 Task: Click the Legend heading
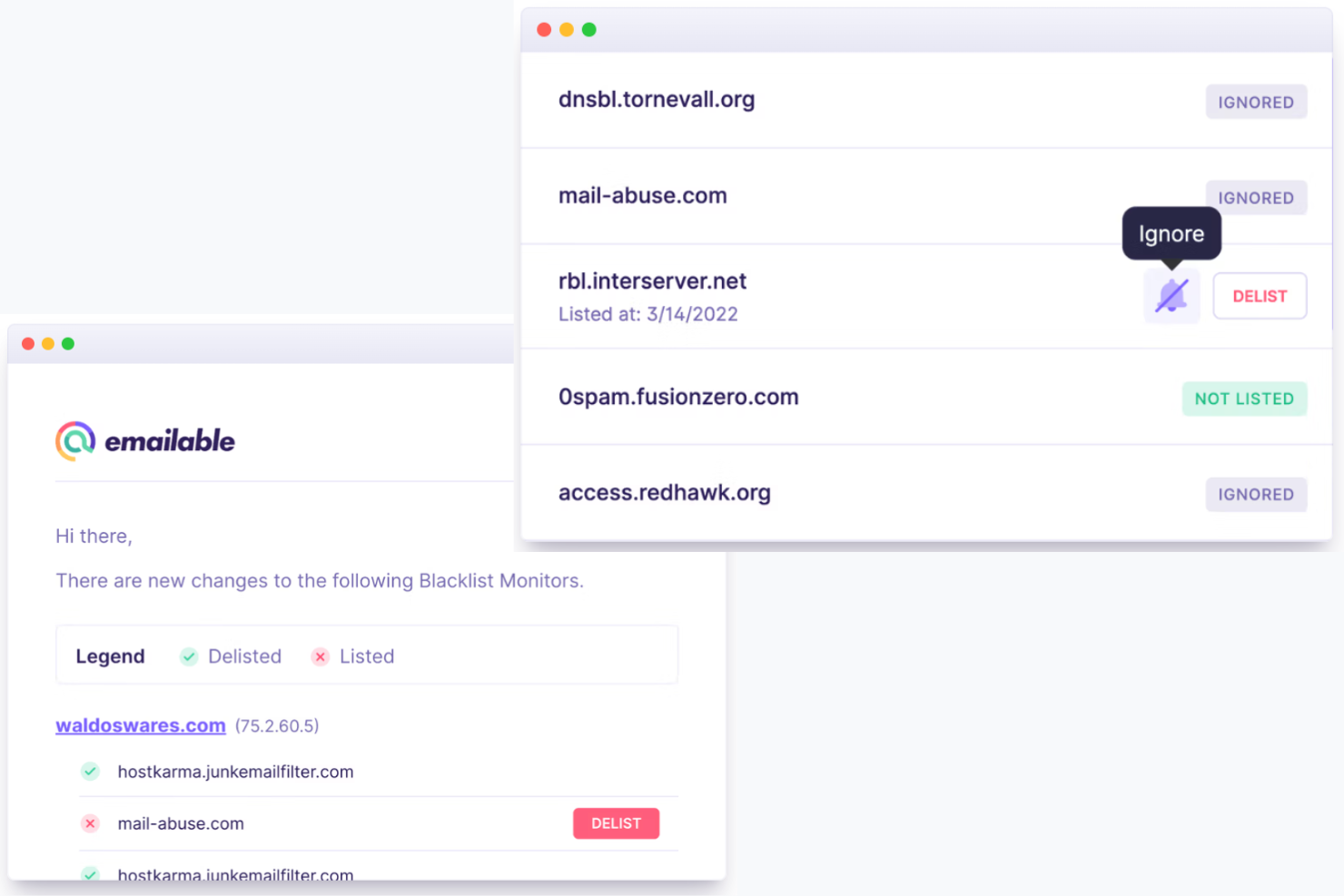click(x=110, y=656)
